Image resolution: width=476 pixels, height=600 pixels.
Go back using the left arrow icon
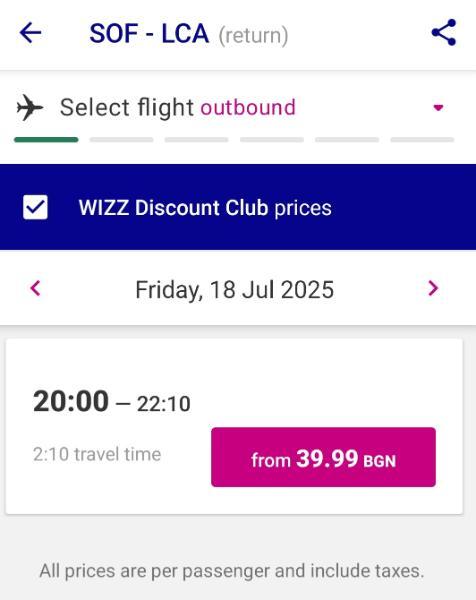click(30, 33)
